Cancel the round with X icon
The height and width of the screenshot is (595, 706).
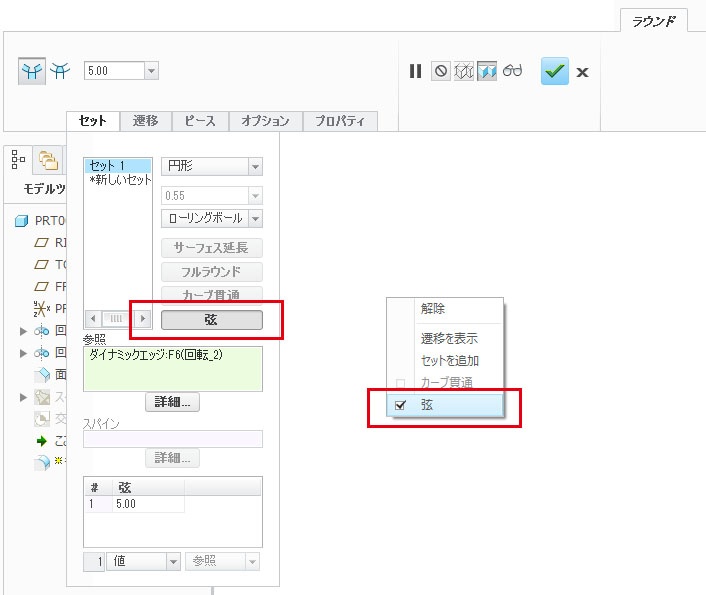coord(582,72)
